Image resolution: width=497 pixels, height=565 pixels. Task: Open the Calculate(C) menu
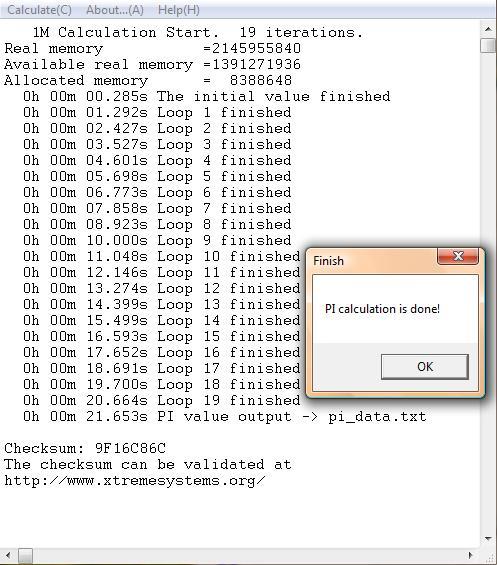tap(39, 10)
